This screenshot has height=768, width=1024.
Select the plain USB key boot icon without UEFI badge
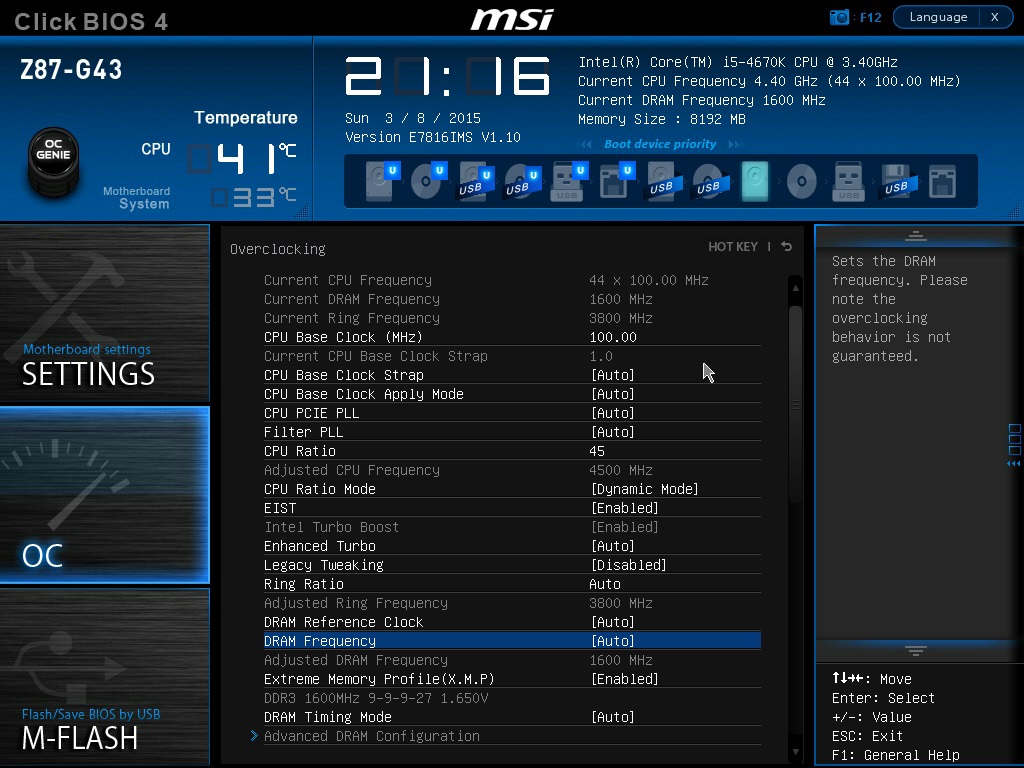[848, 181]
